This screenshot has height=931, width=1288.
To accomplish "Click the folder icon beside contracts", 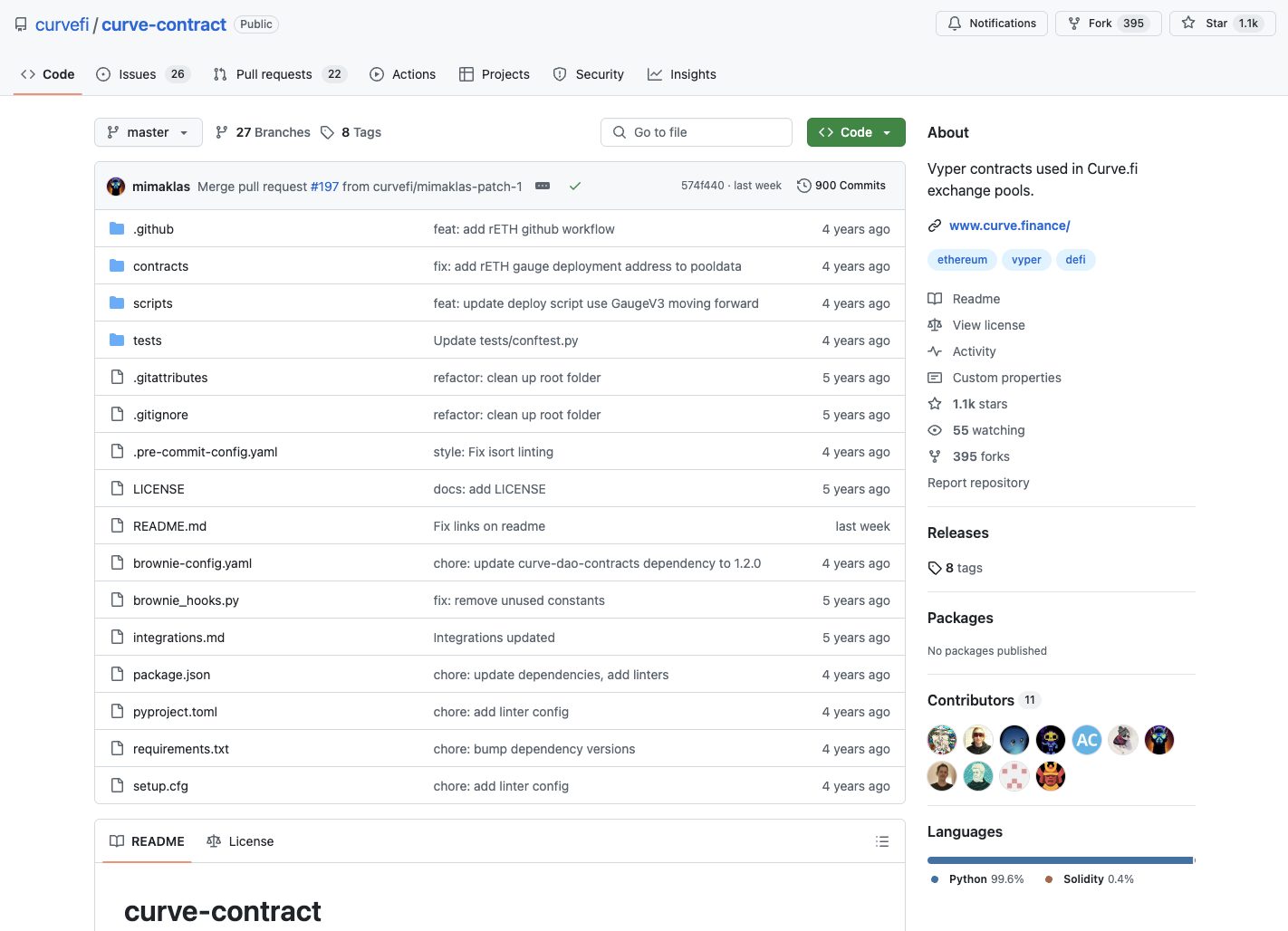I will [117, 265].
